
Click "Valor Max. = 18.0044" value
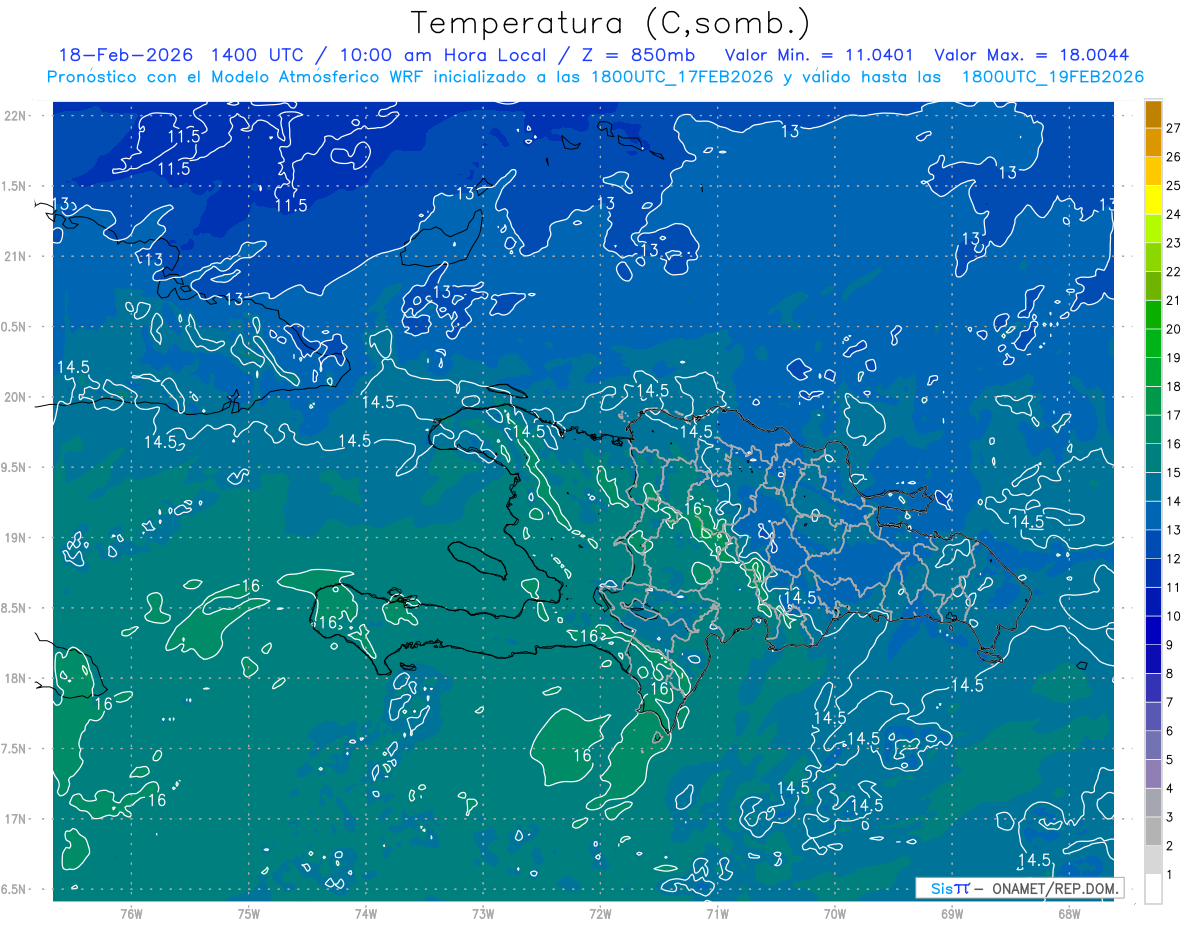pos(1032,55)
